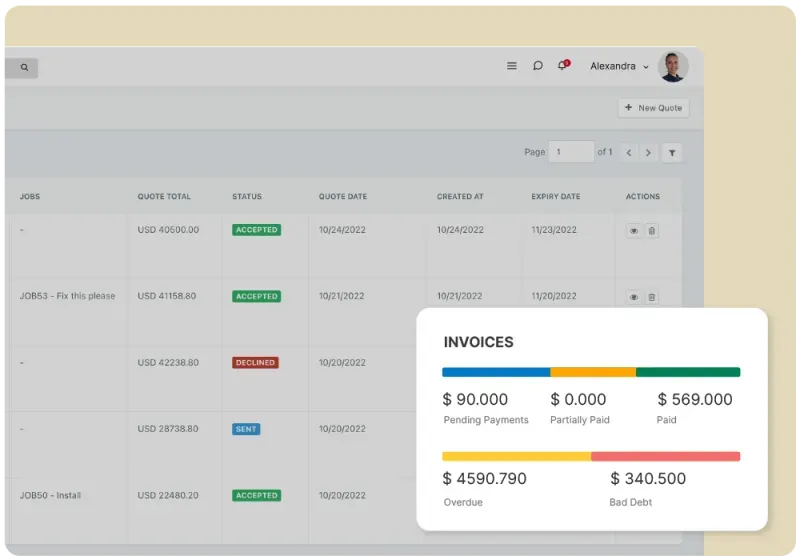Click Alexandra's profile avatar
This screenshot has width=800, height=560.
(673, 66)
